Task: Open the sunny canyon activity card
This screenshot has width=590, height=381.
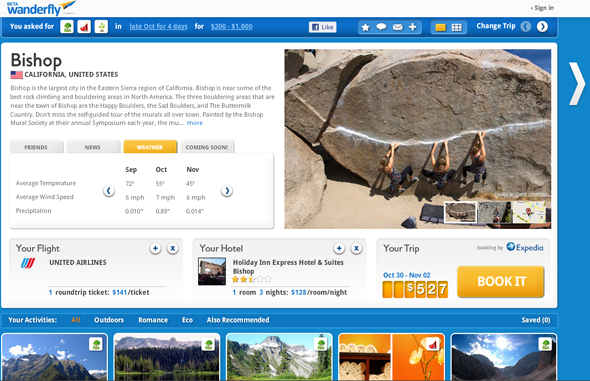Action: pyautogui.click(x=503, y=357)
